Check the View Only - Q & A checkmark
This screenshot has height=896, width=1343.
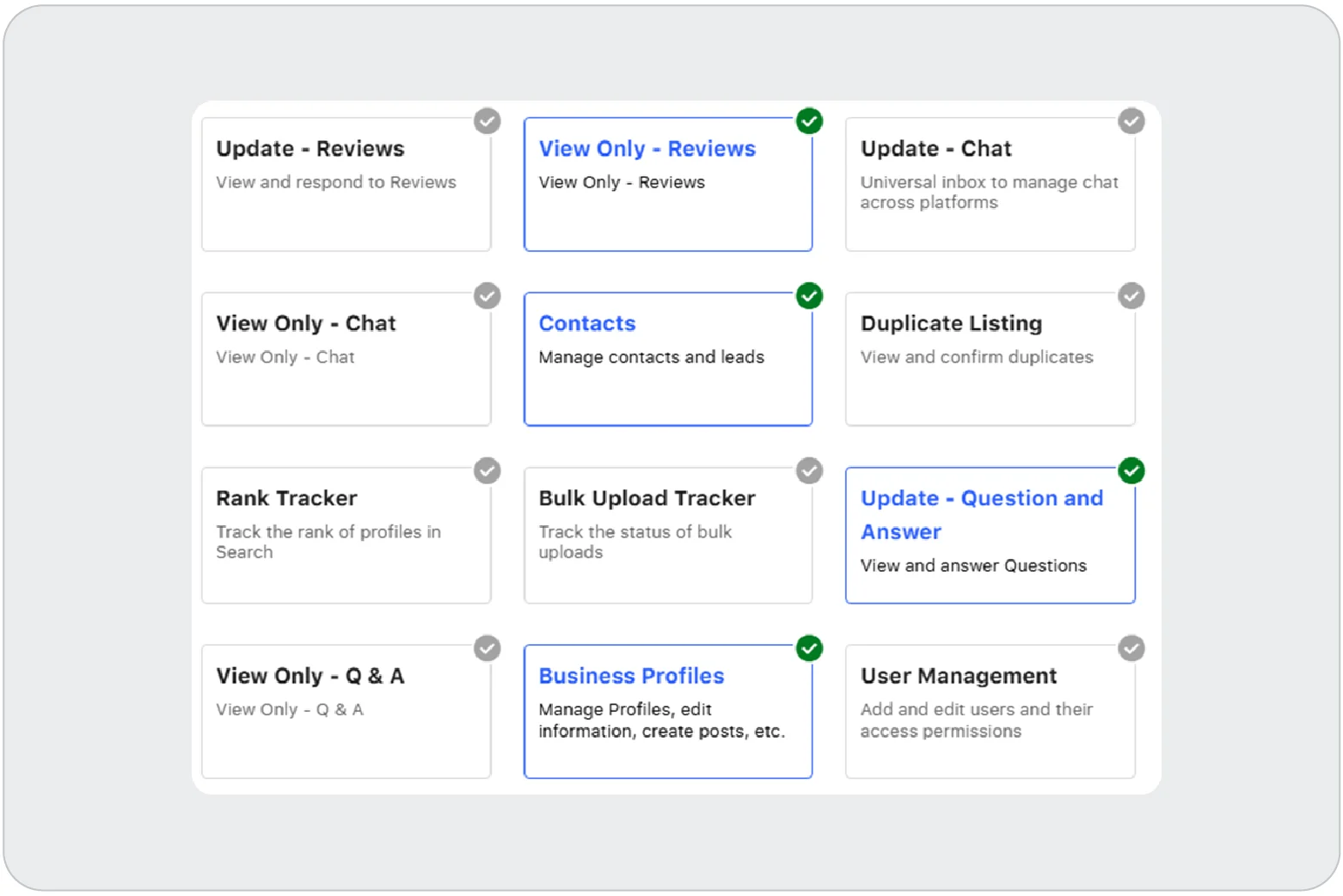488,648
